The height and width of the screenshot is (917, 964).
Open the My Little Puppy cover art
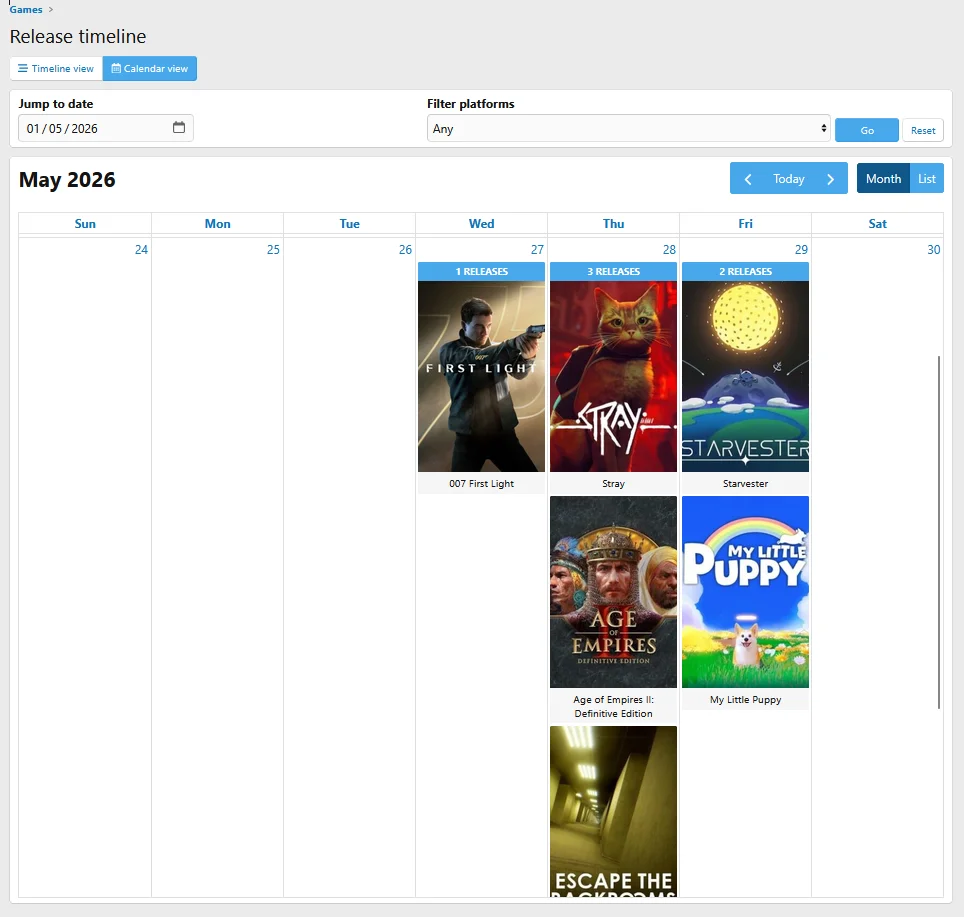pos(745,592)
